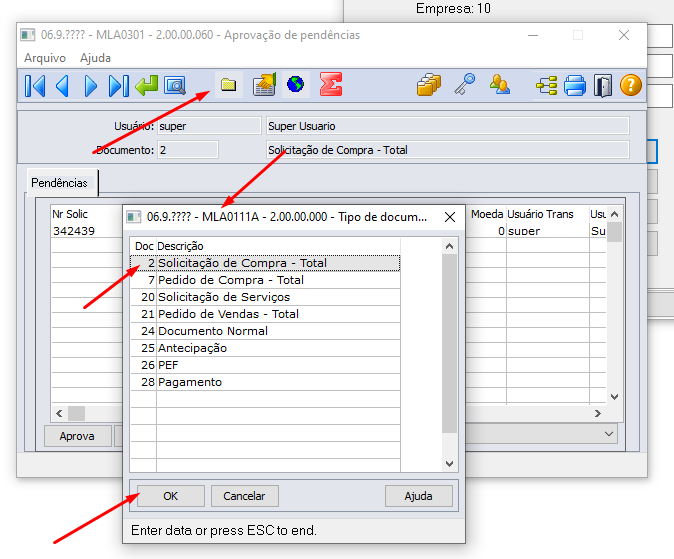Select the PEF row

[x=265, y=365]
